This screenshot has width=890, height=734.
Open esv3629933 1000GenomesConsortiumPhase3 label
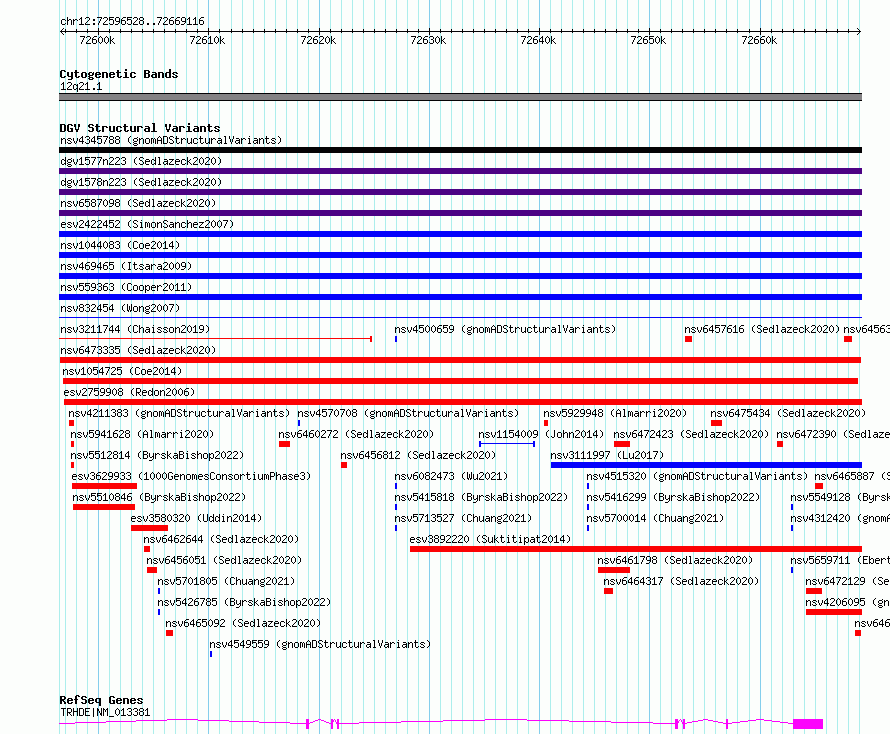(x=191, y=476)
